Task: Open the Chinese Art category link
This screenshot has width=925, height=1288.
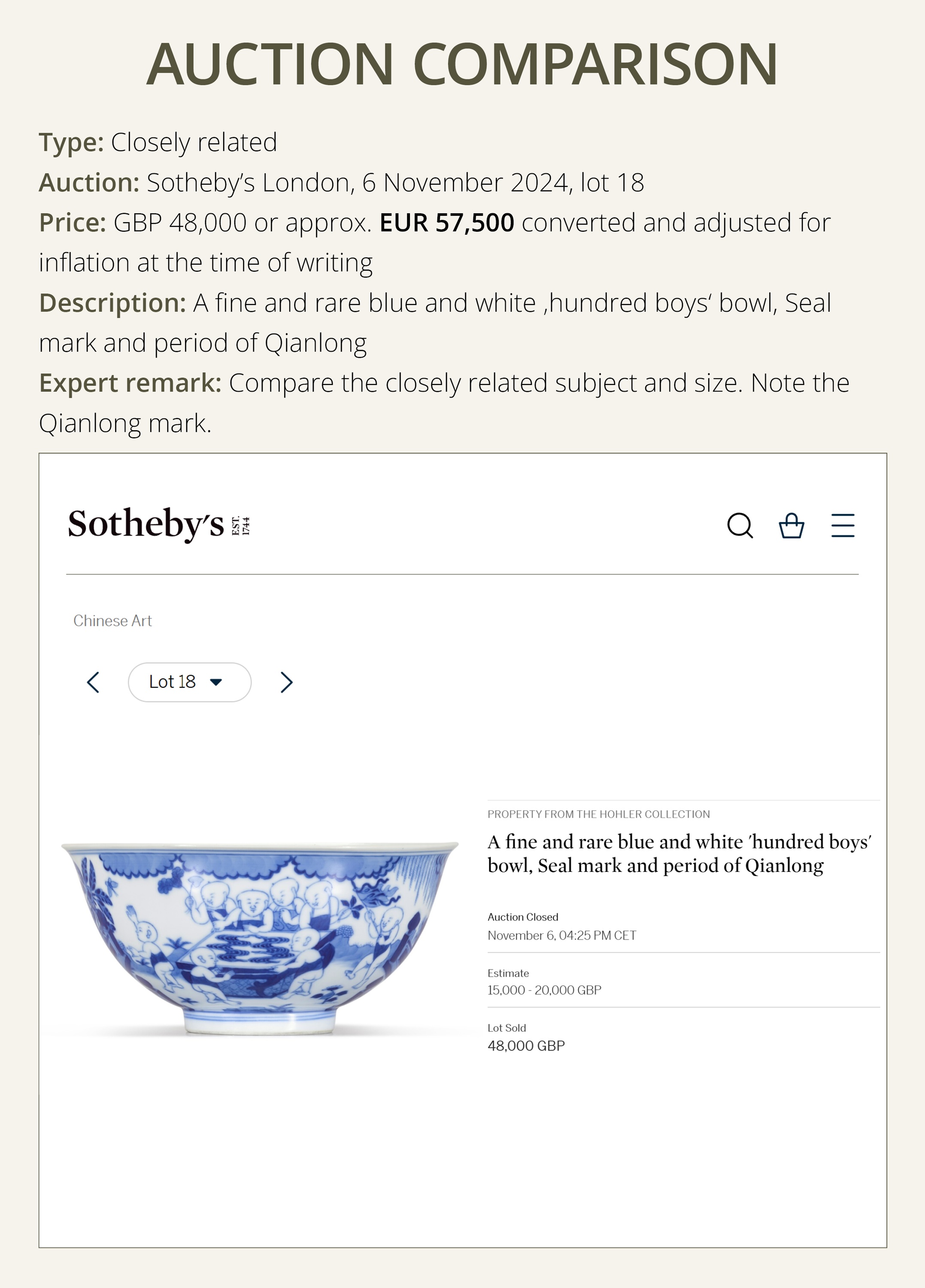Action: [x=112, y=621]
